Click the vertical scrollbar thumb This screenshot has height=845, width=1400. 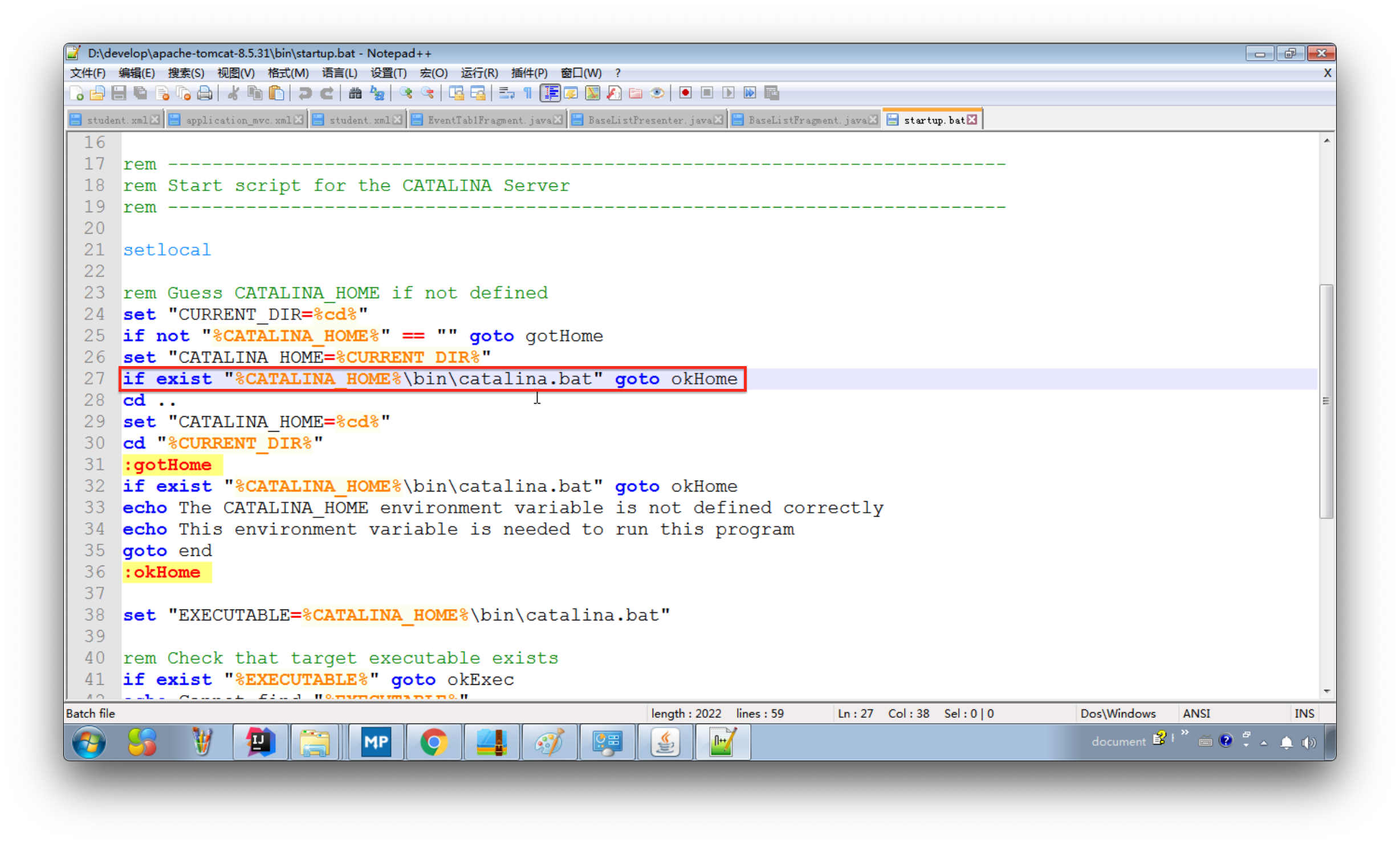tap(1326, 400)
